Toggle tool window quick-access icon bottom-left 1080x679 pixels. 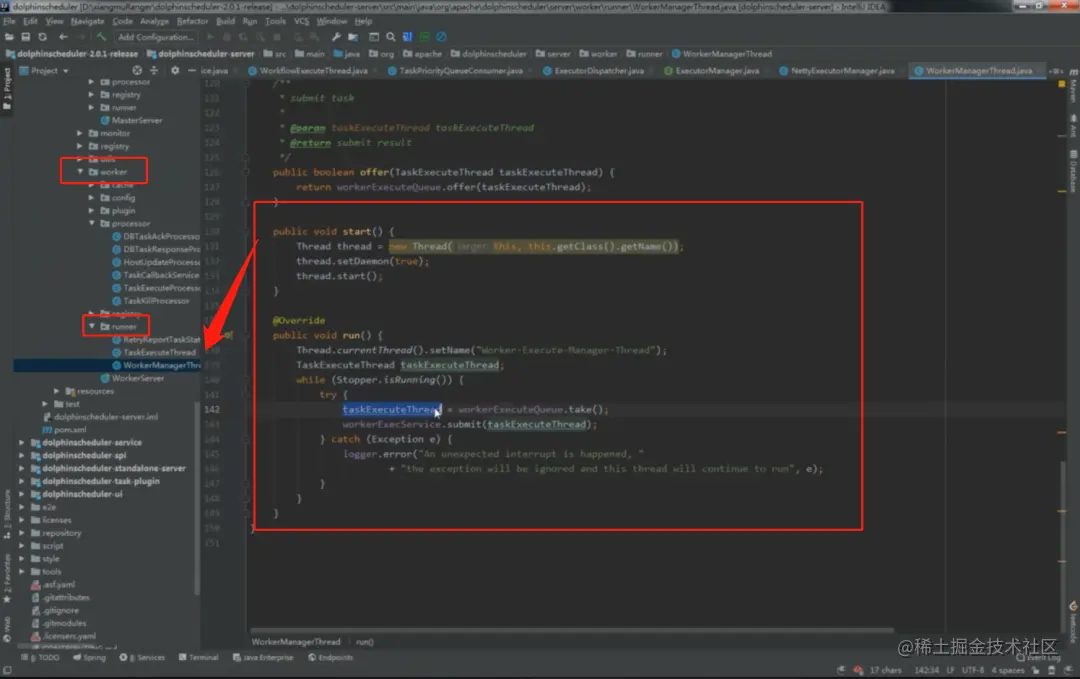[x=7, y=671]
